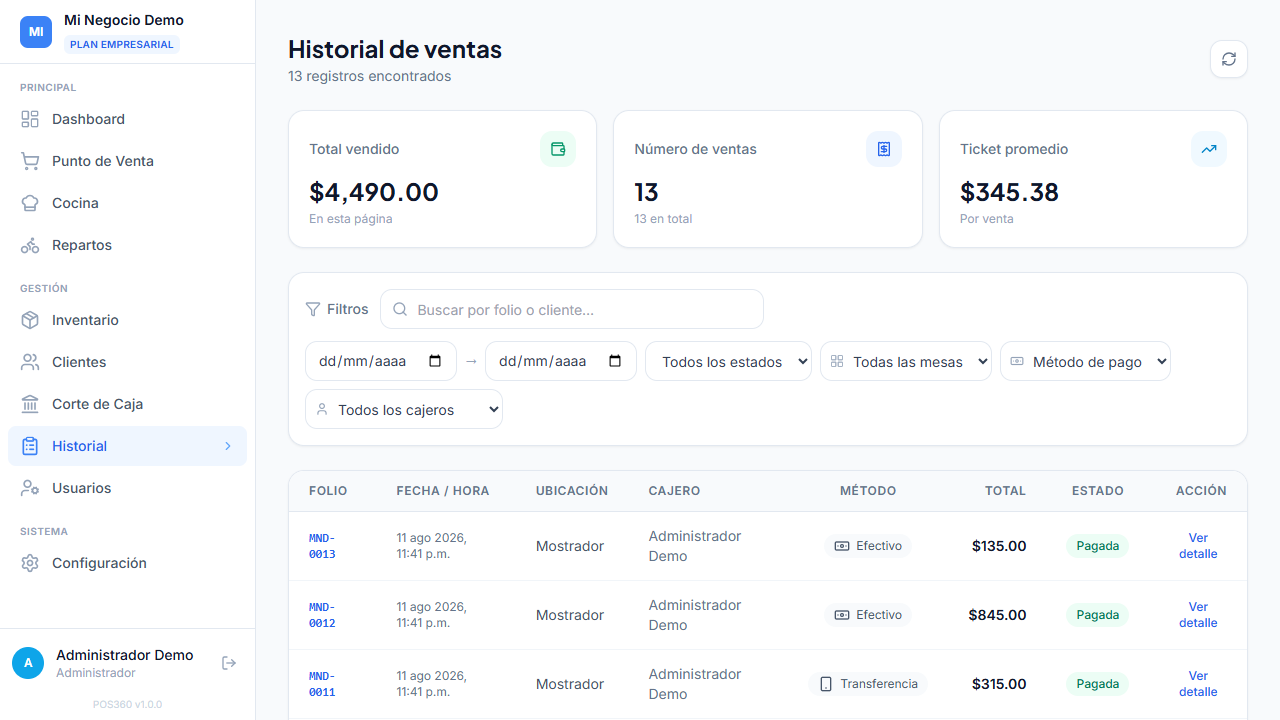Click the bicycle icon for Repartos
The image size is (1280, 720).
(x=30, y=245)
